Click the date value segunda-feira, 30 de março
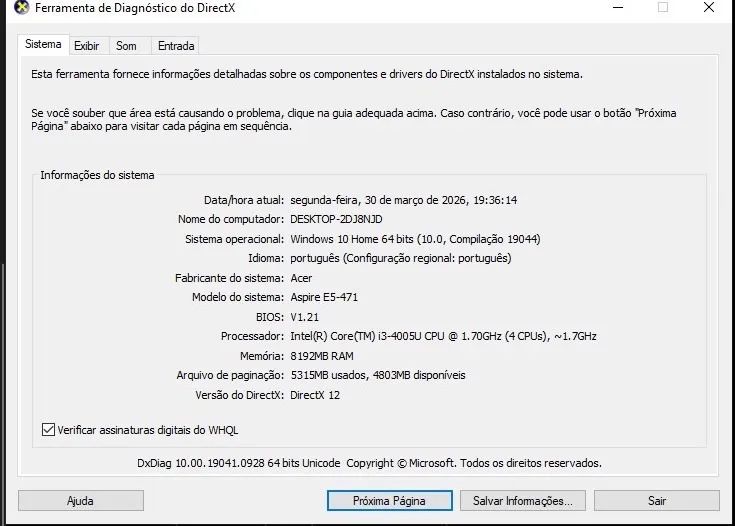 (x=404, y=200)
